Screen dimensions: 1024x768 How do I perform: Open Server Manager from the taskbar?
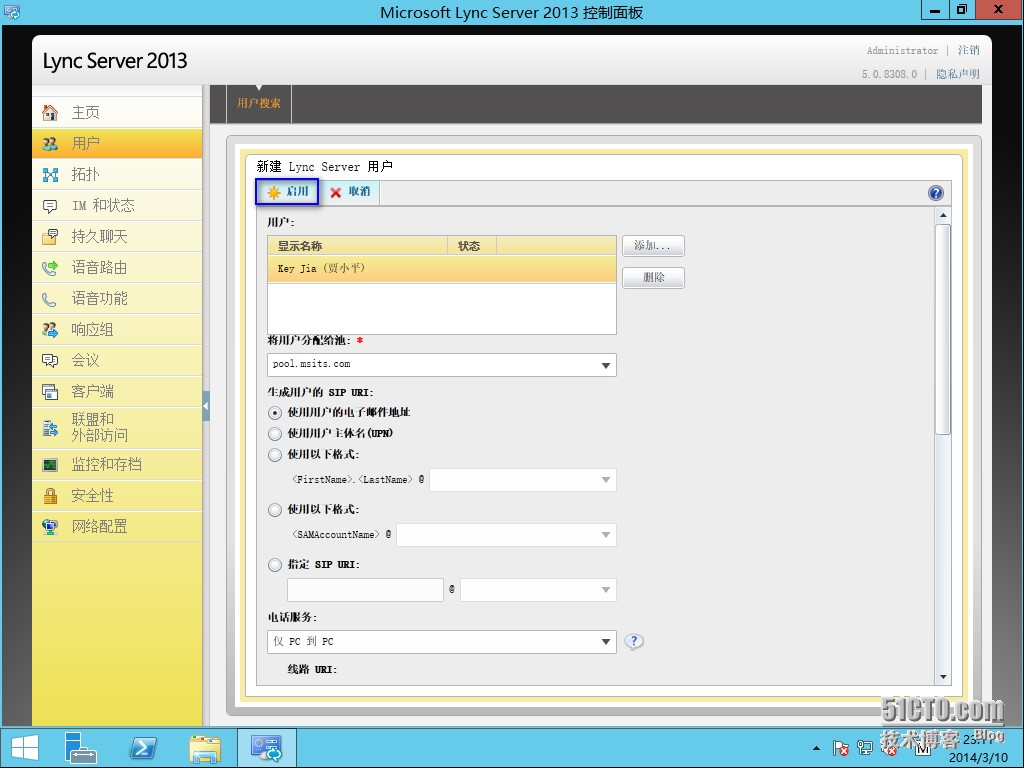click(80, 748)
